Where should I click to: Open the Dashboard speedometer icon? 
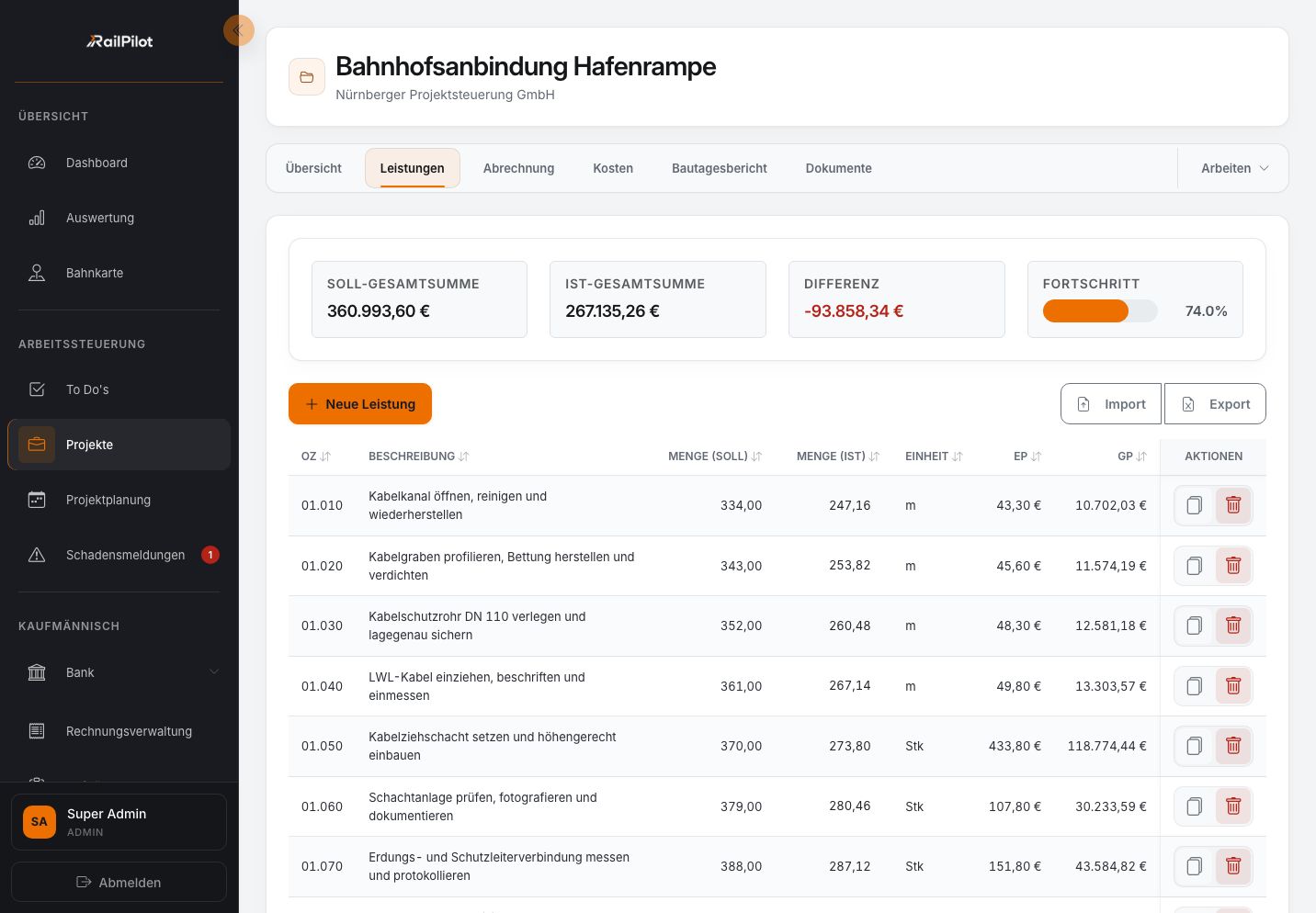tap(37, 163)
